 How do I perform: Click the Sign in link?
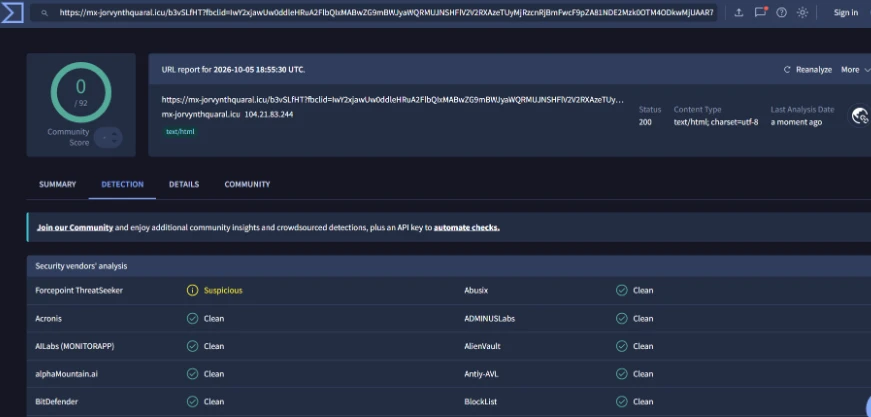845,12
